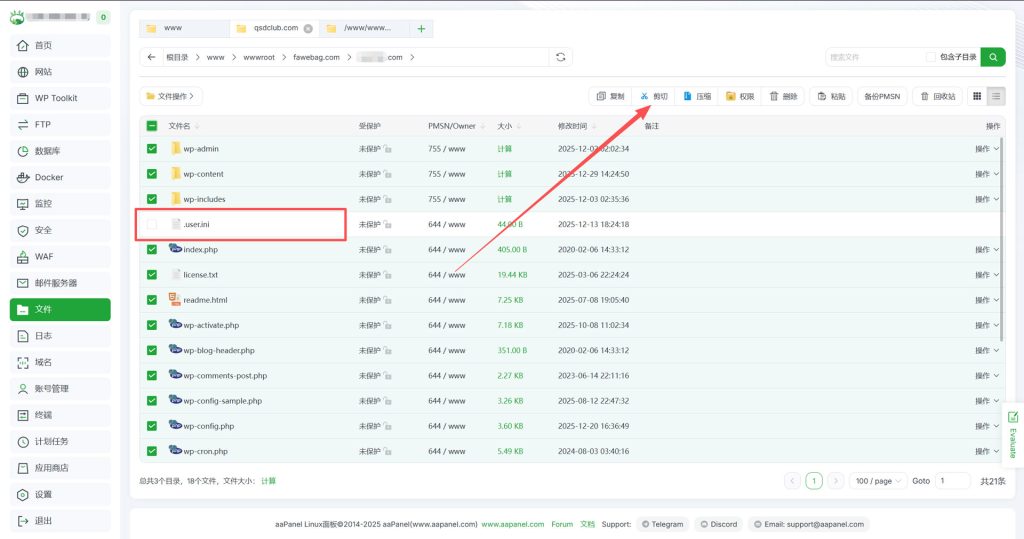1024x539 pixels.
Task: Click the back arrow in path bar
Action: (x=151, y=57)
